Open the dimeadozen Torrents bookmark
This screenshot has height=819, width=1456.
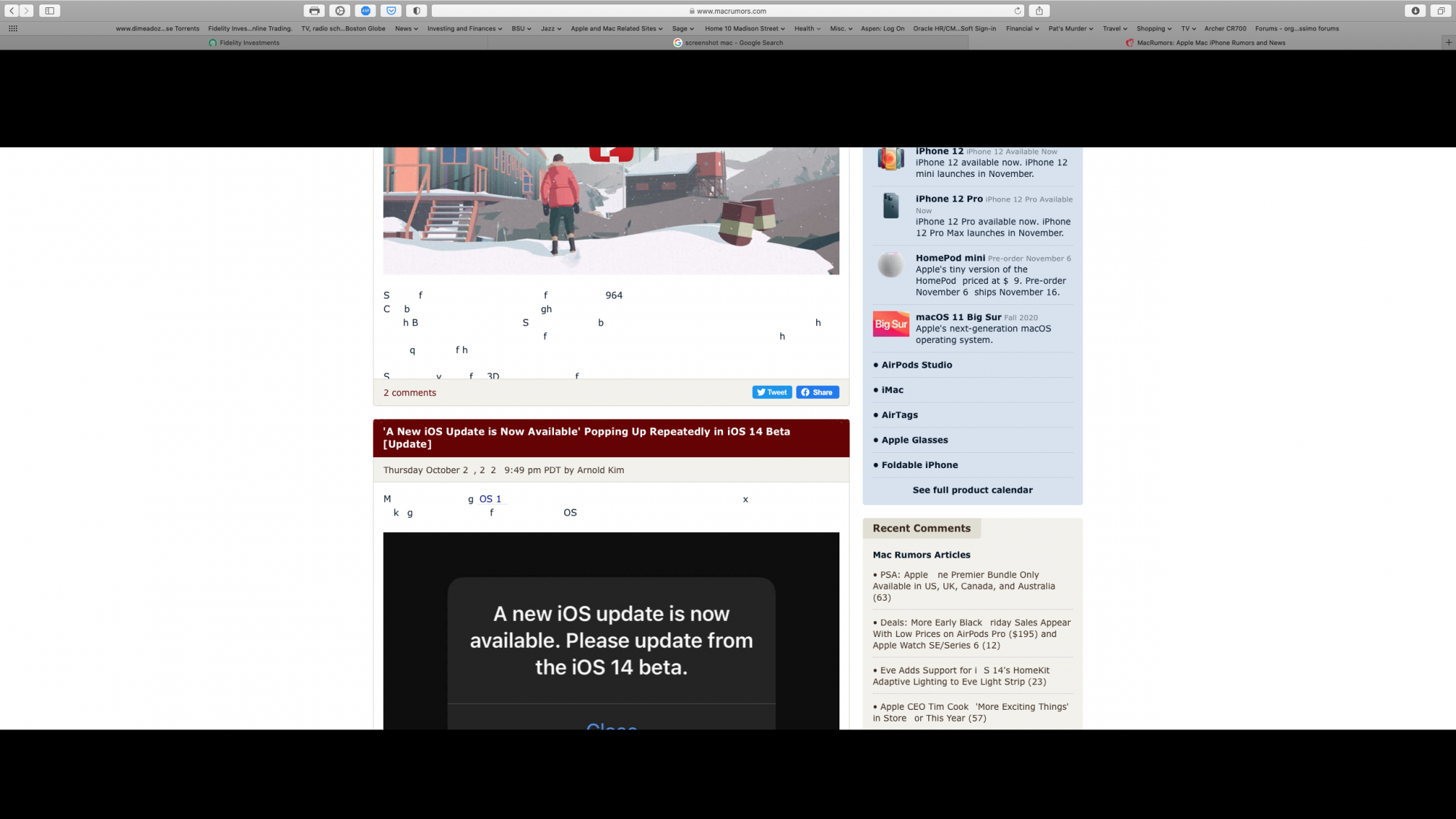click(157, 28)
